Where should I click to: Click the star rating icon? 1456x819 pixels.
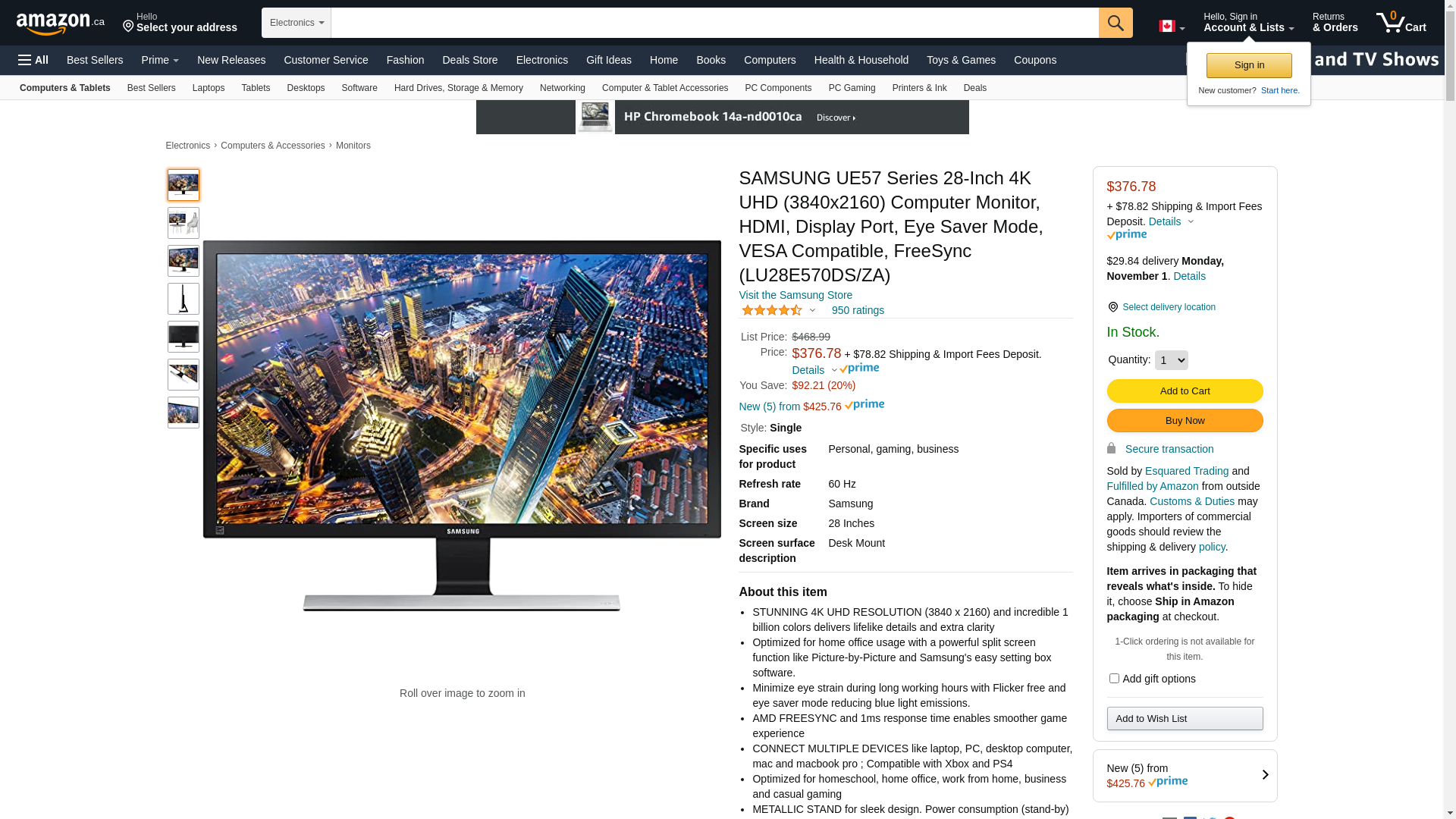772,310
